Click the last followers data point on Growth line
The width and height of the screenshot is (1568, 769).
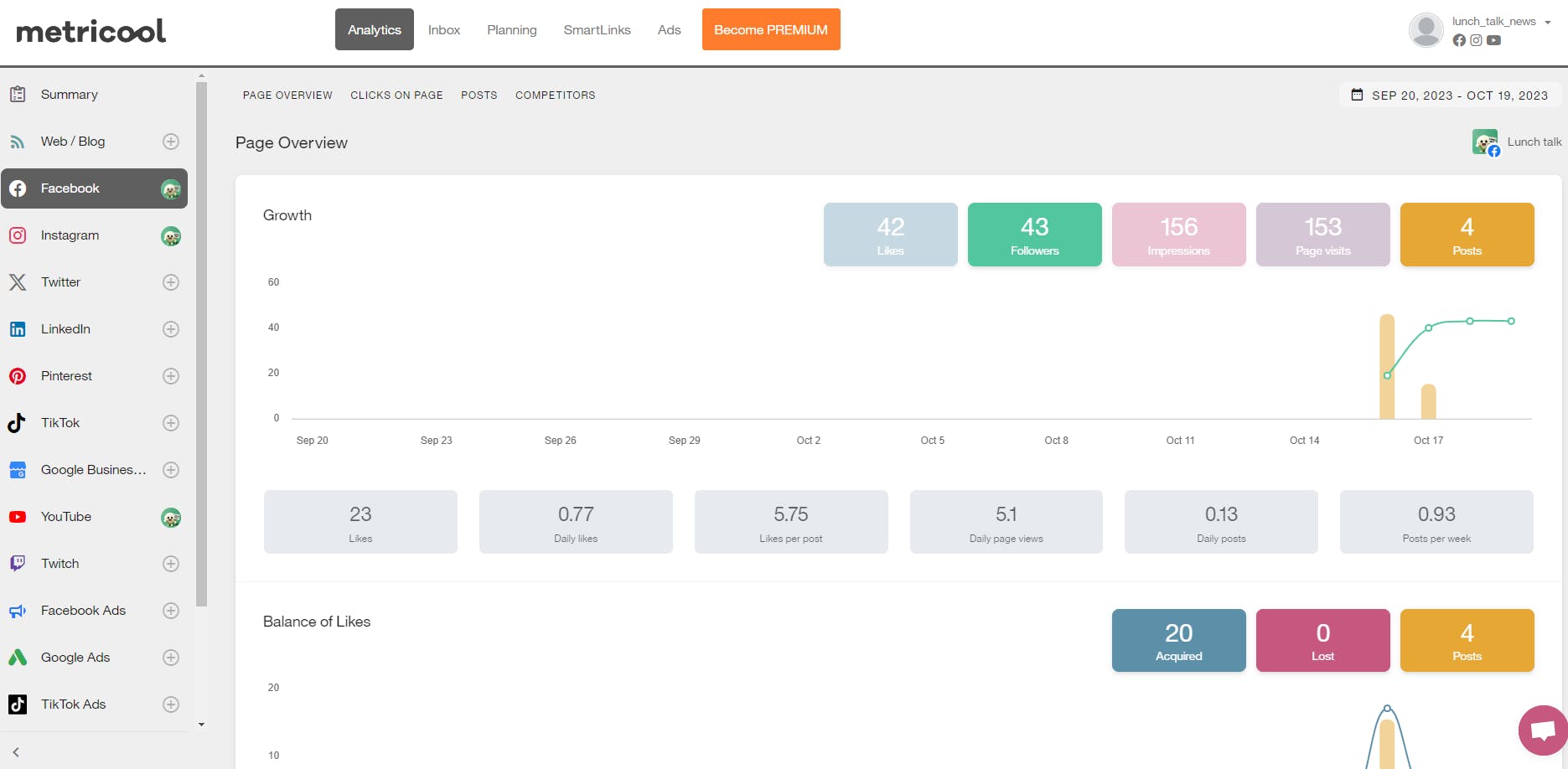pyautogui.click(x=1511, y=321)
